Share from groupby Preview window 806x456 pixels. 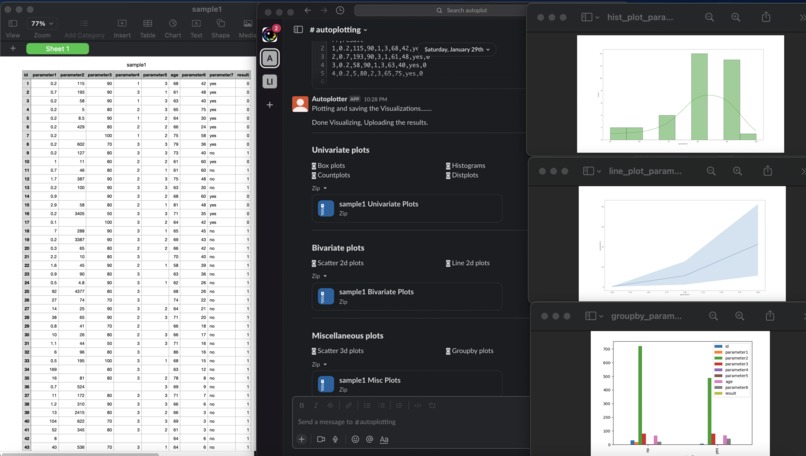[x=770, y=315]
